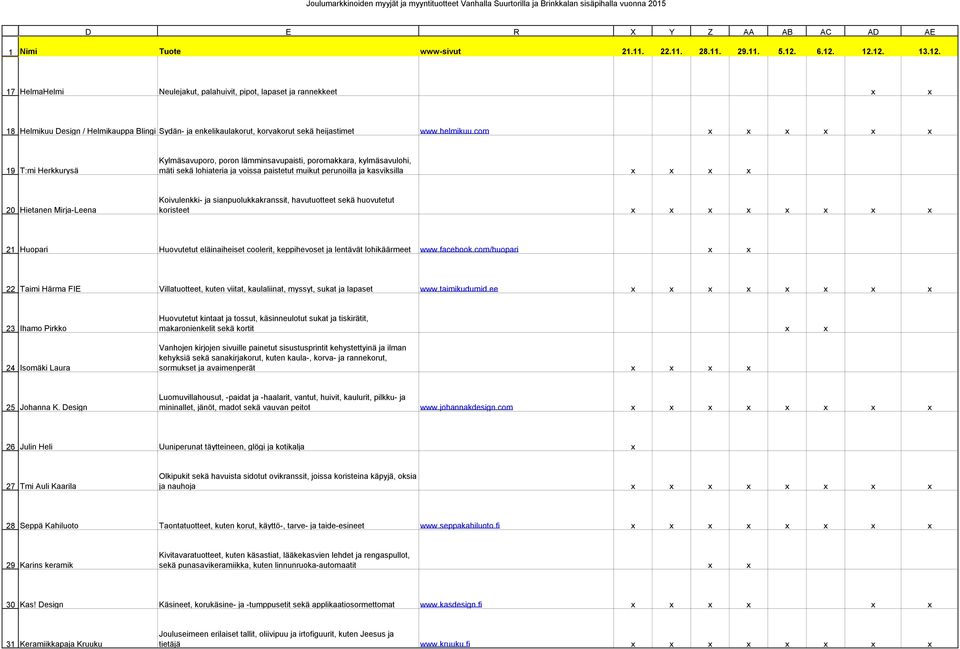Viewport: 960px width, 649px height.
Task: Click the x in Karins keramik's 29.11. column
Action: click(748, 566)
